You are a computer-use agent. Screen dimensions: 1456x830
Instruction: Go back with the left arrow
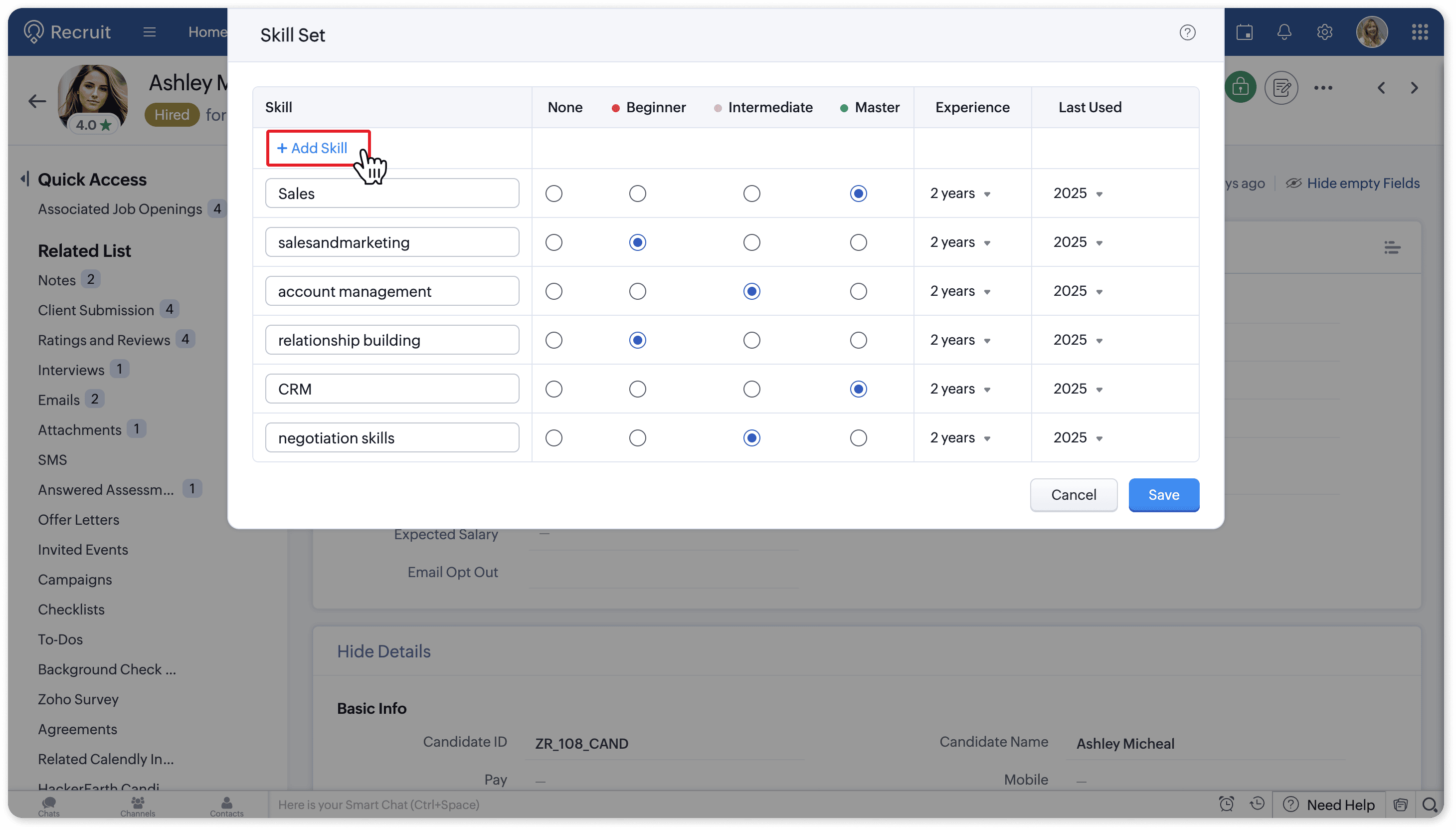coord(37,101)
